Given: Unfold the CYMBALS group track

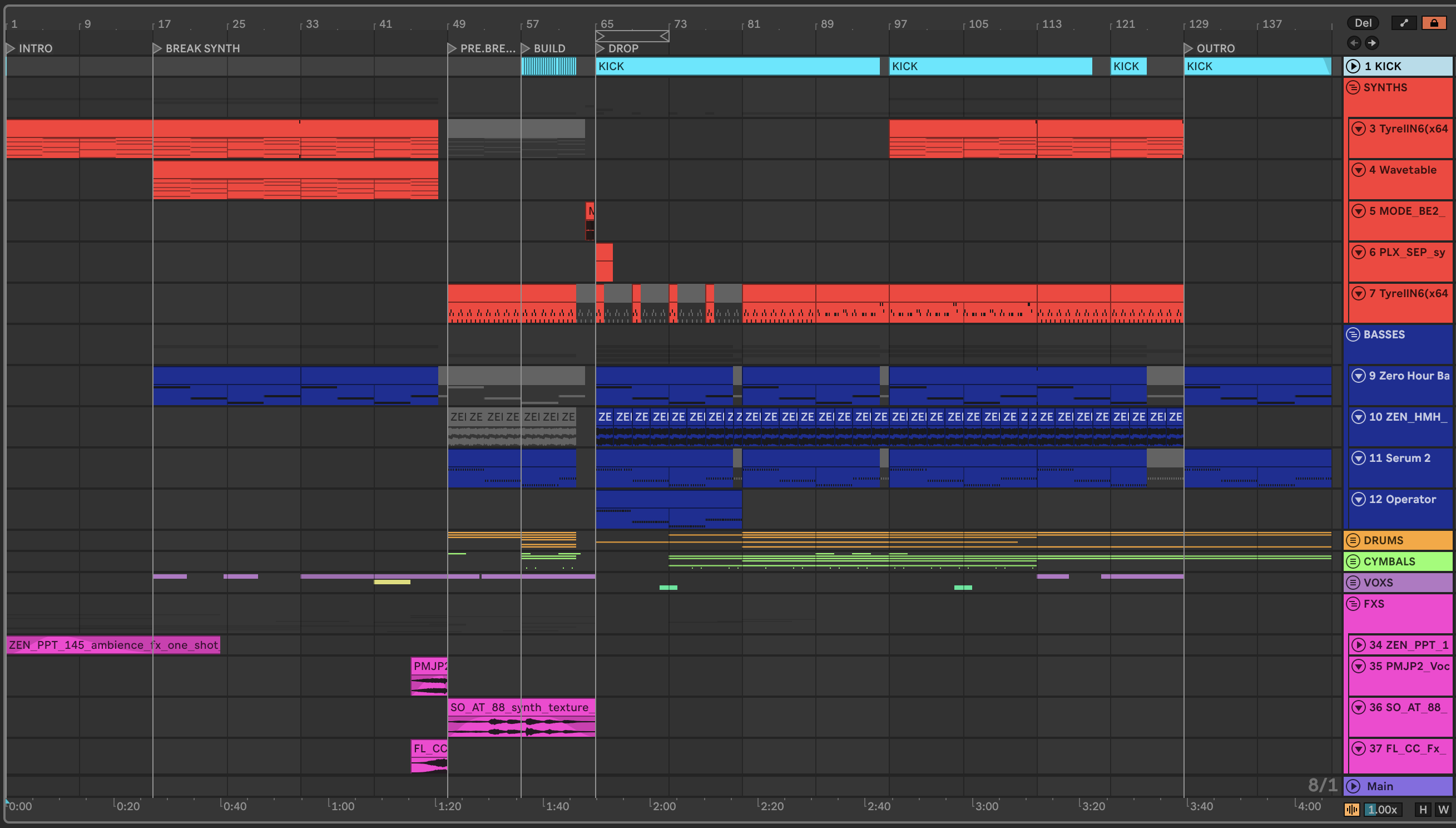Looking at the screenshot, I should (1353, 561).
